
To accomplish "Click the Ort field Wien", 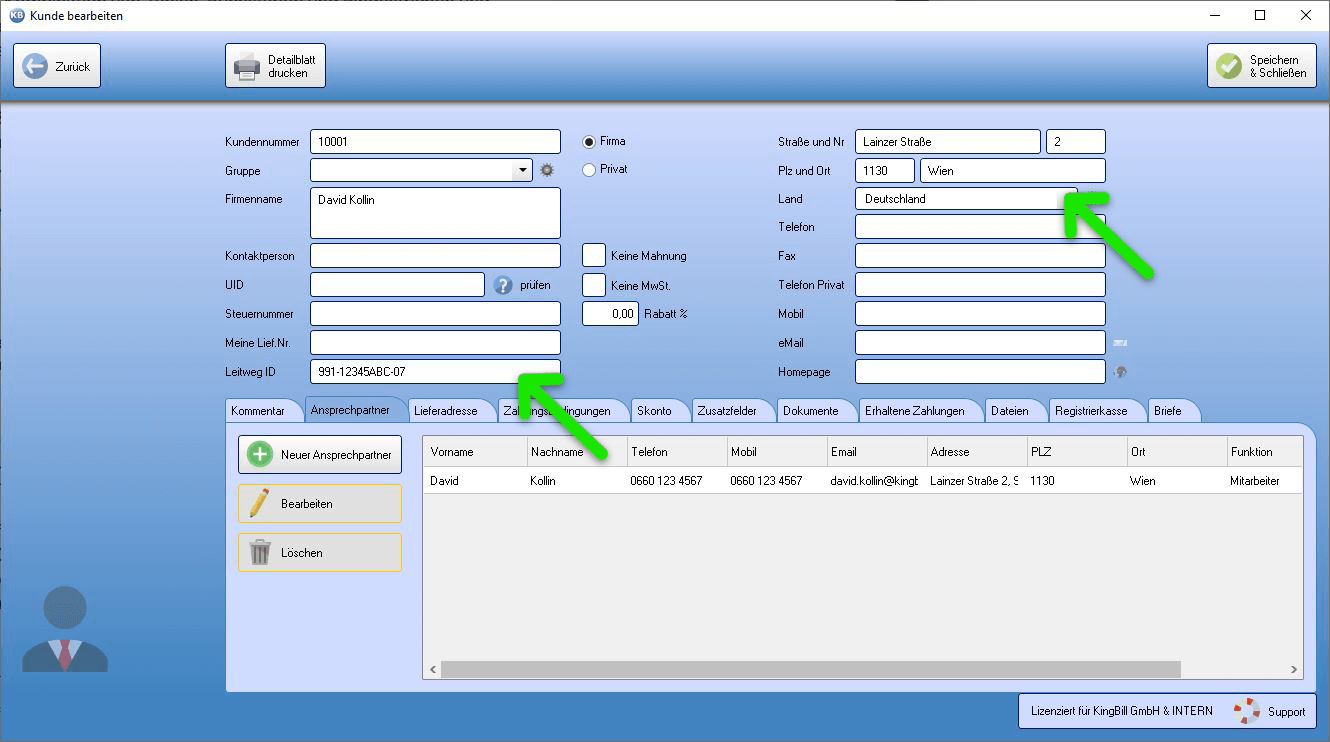I will click(1013, 171).
